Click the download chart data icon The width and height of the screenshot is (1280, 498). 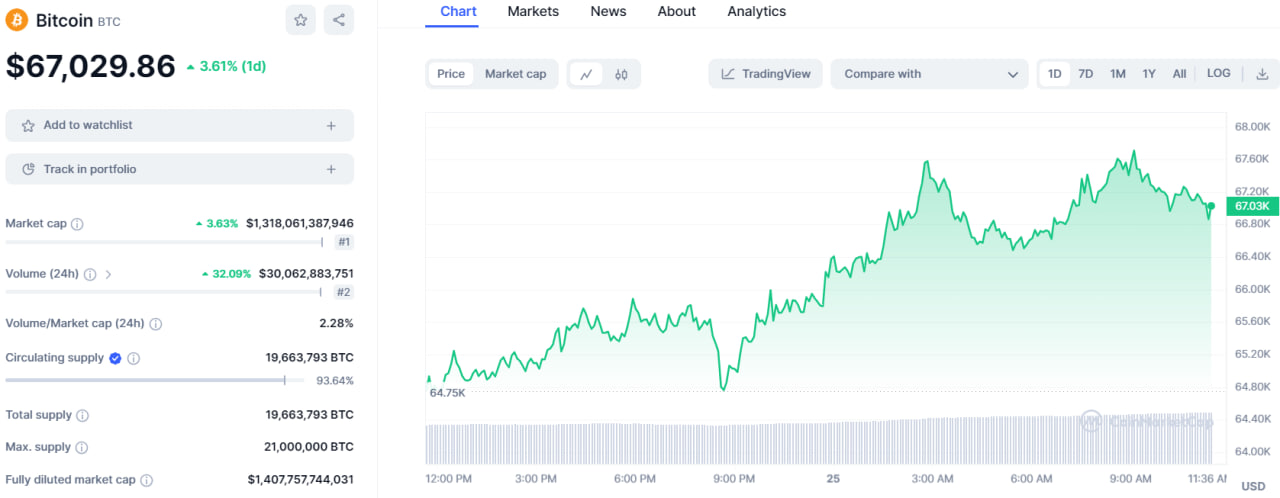pyautogui.click(x=1262, y=74)
